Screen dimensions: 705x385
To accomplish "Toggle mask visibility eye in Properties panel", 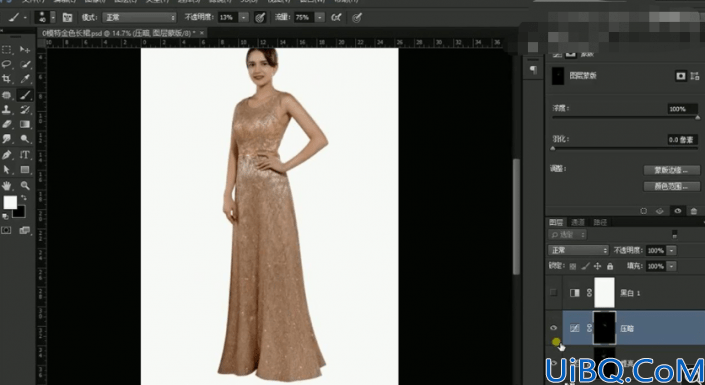I will [678, 210].
